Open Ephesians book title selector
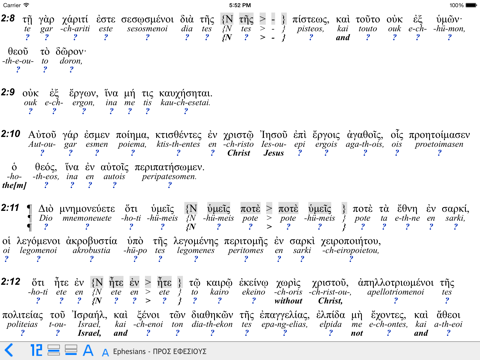 click(x=160, y=351)
